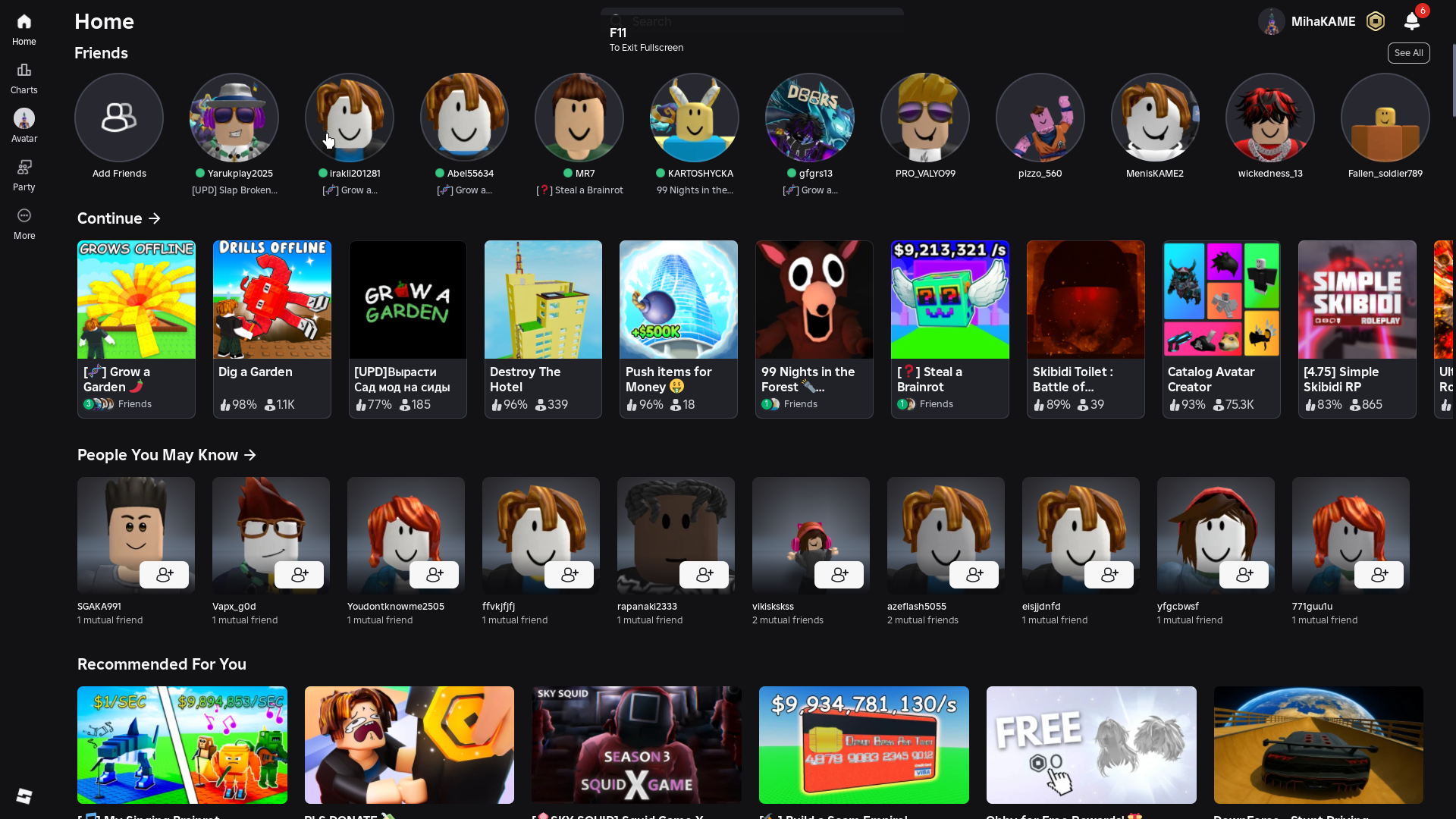Open the notifications bell icon

point(1411,21)
